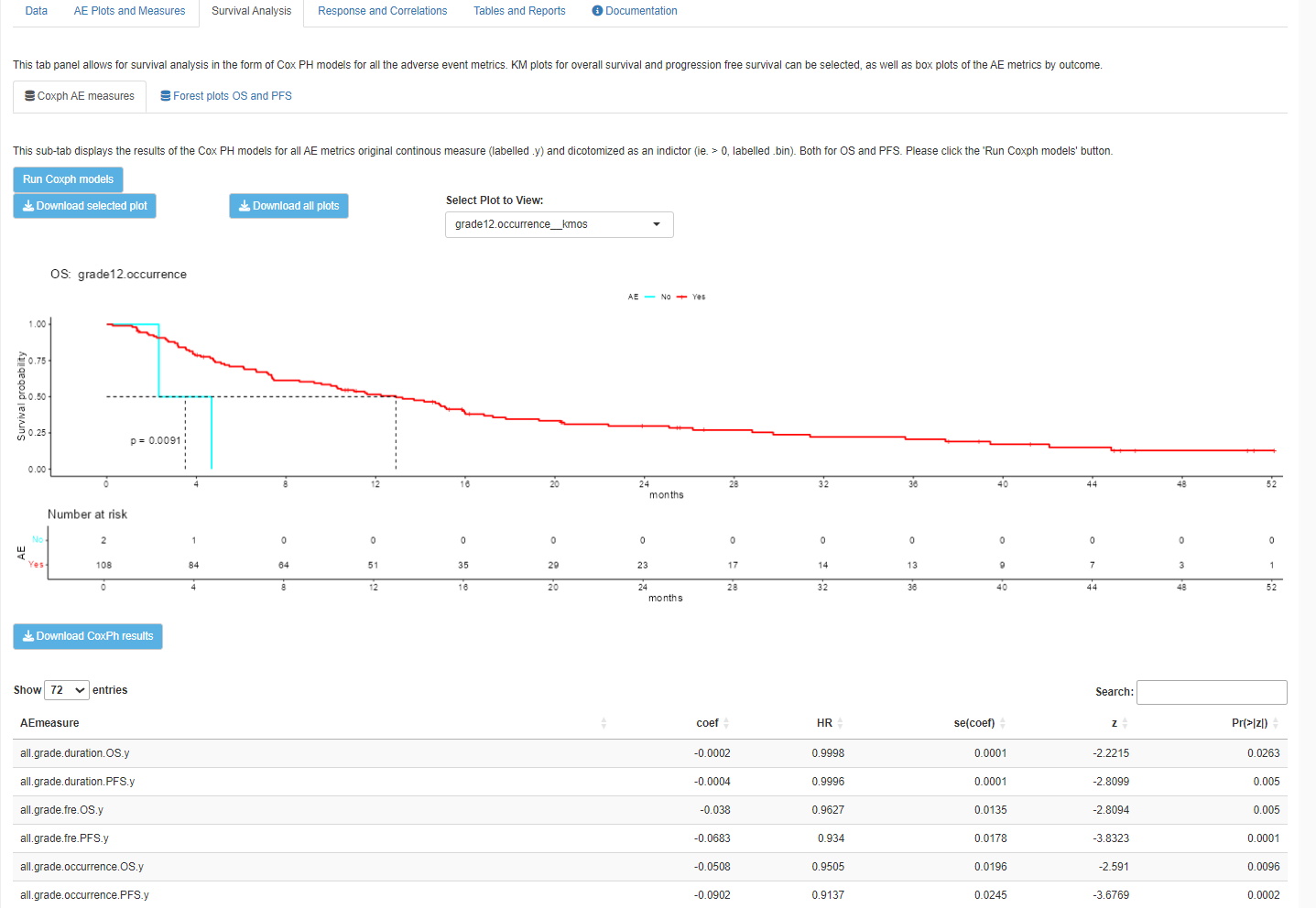Toggle sorting on the coef column
The width and height of the screenshot is (1316, 908).
click(726, 722)
